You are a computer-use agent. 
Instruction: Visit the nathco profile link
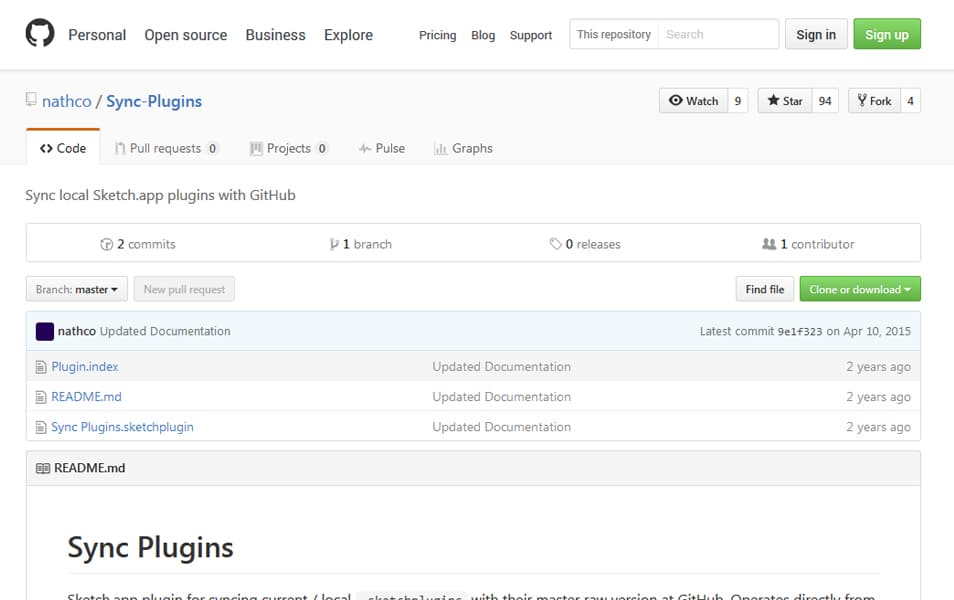[66, 101]
